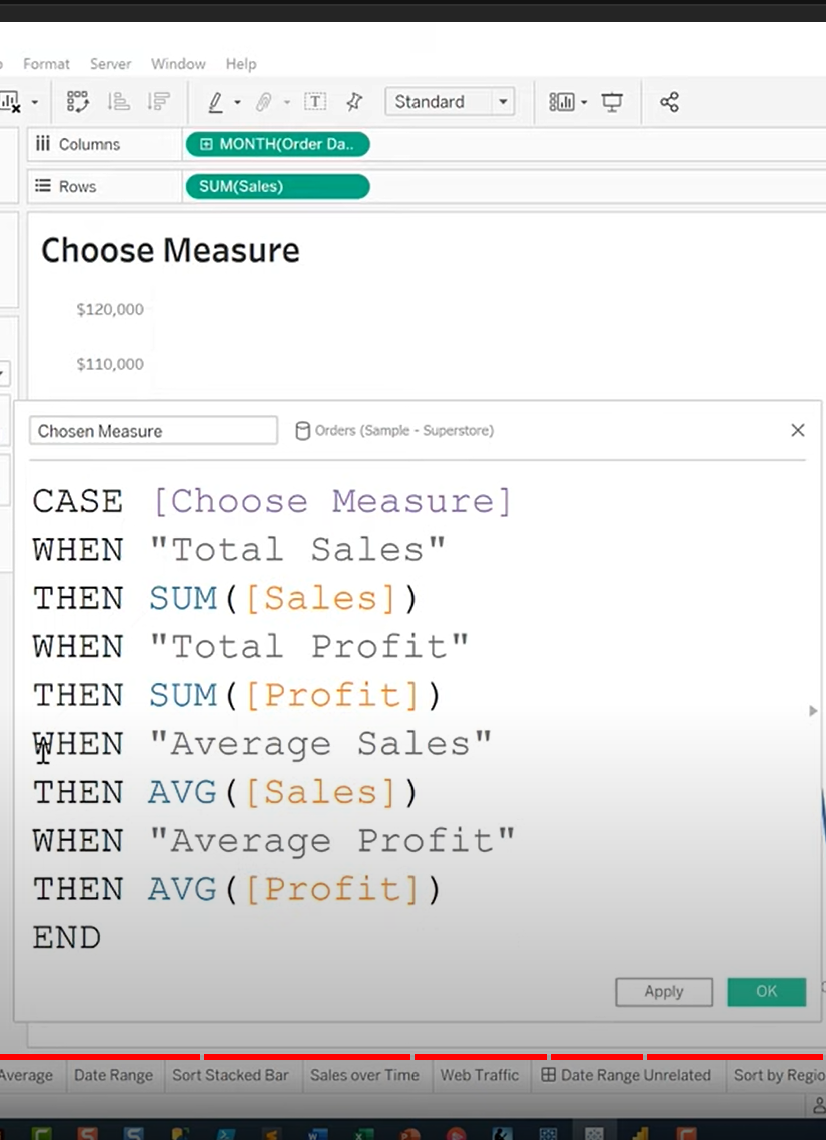Viewport: 826px width, 1140px height.
Task: Select the swap rows and columns tool
Action: click(77, 101)
